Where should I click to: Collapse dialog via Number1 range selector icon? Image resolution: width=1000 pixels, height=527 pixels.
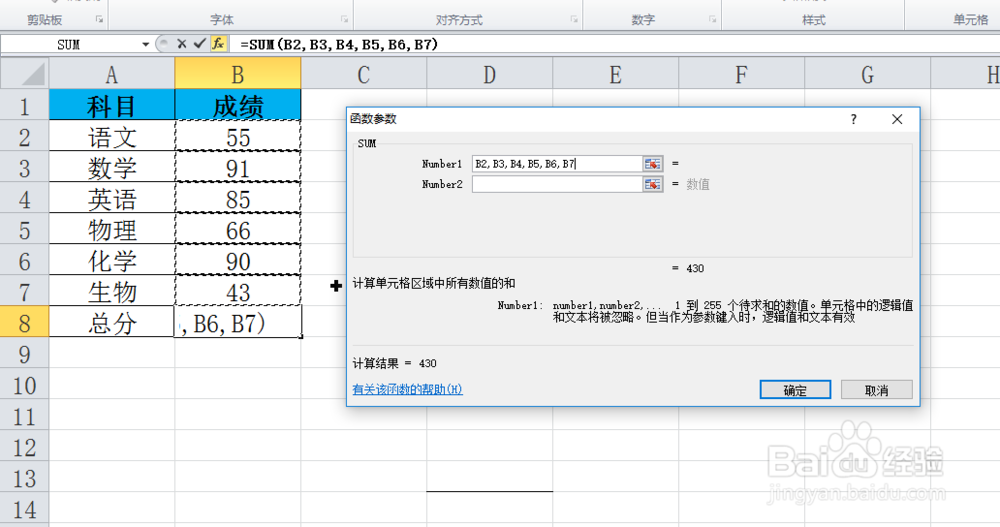pos(652,164)
